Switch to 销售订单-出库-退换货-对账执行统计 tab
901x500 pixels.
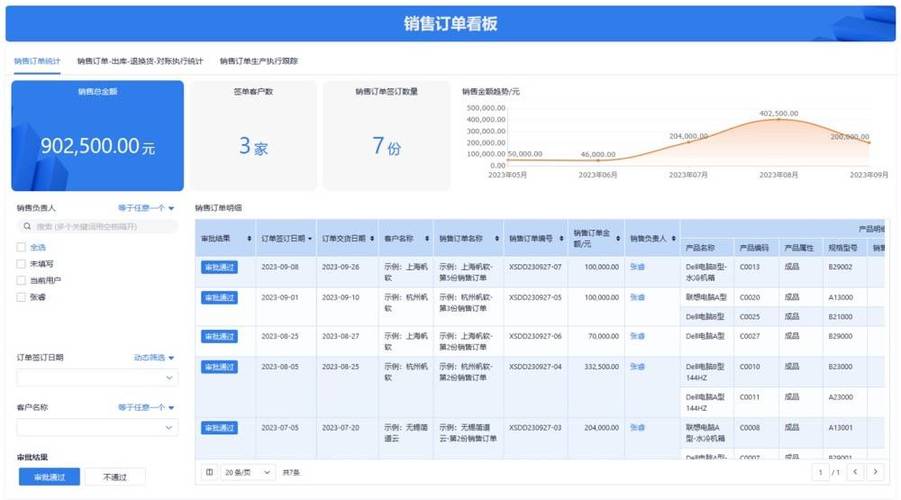pyautogui.click(x=140, y=61)
